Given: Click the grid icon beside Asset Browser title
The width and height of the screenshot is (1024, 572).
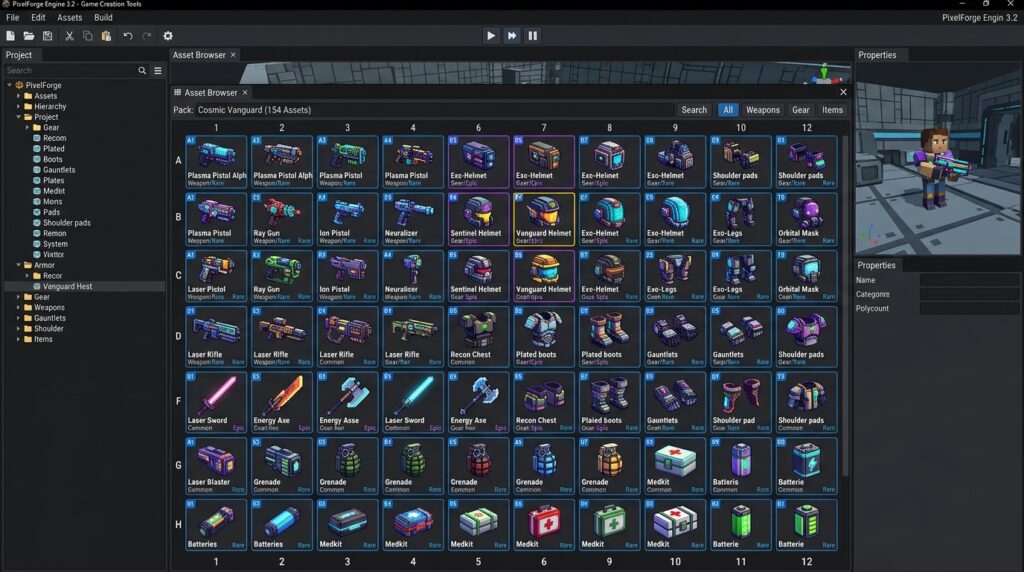Looking at the screenshot, I should tap(178, 93).
